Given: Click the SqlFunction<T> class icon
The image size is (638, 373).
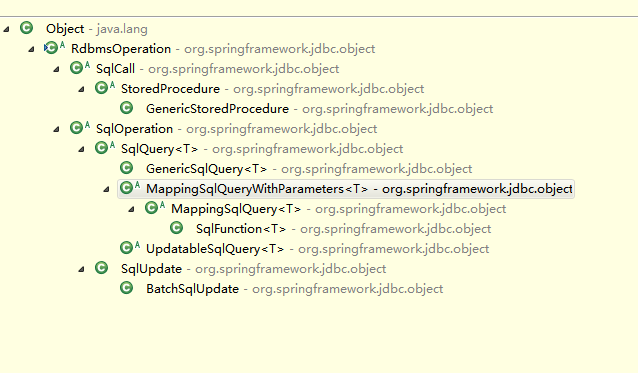Looking at the screenshot, I should tap(177, 228).
